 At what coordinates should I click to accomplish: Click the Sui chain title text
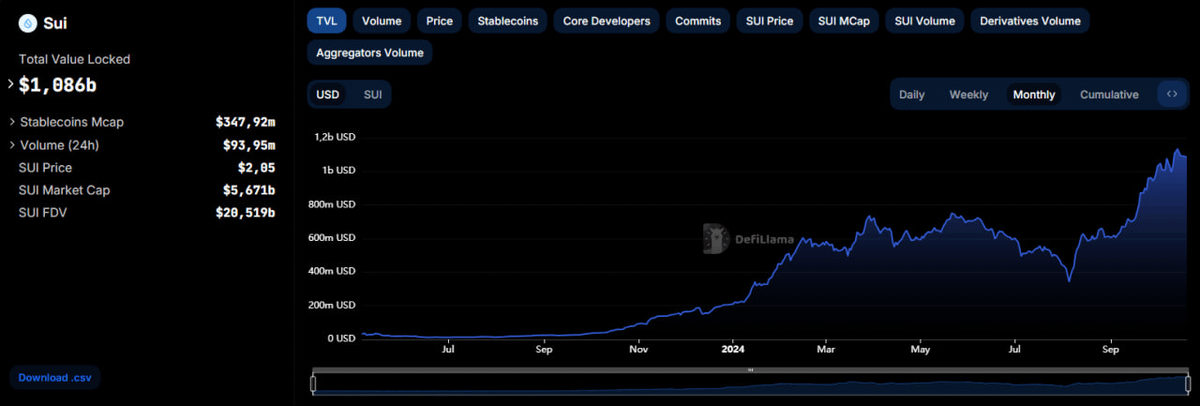click(x=56, y=23)
